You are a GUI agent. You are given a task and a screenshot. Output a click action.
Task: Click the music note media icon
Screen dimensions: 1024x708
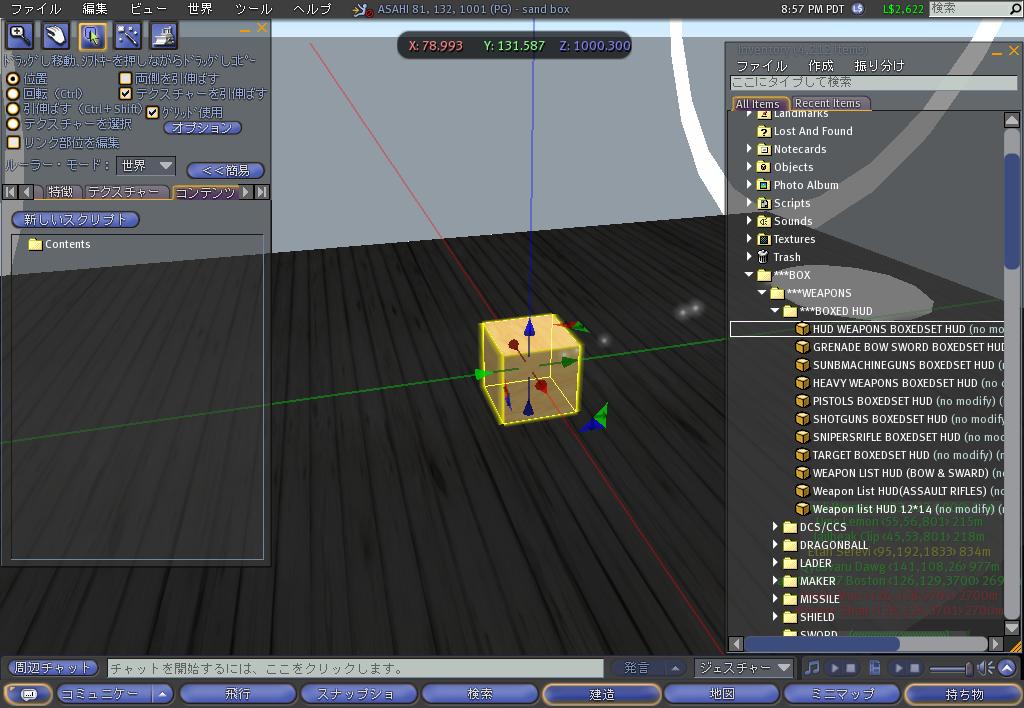coord(812,668)
